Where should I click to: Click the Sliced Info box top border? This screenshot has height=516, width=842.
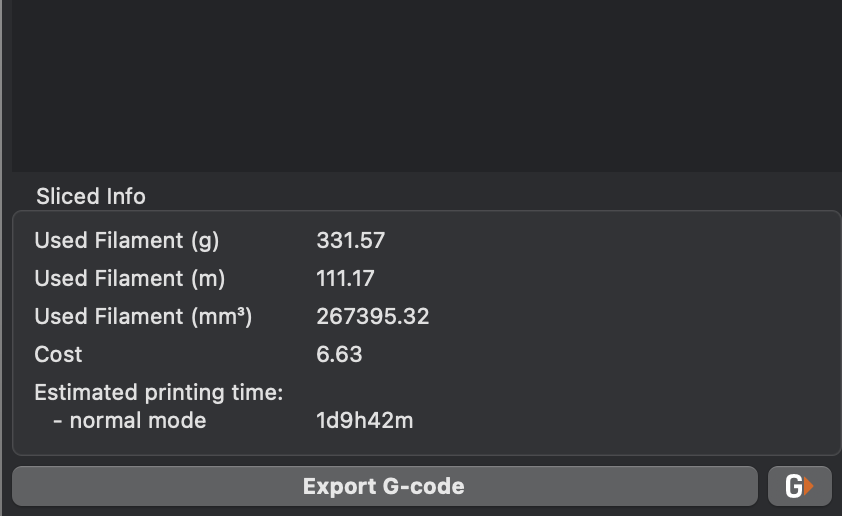426,211
